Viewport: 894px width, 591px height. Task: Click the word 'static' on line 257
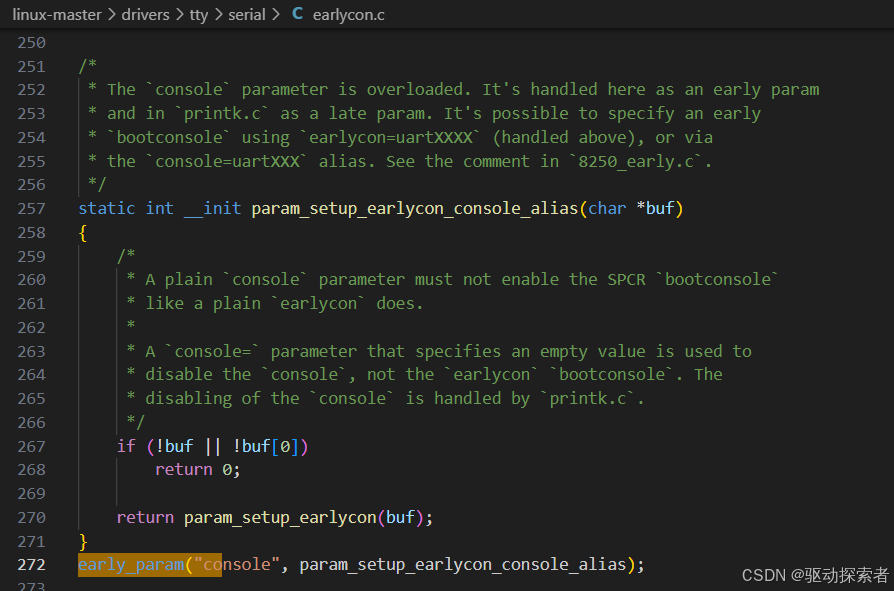(x=107, y=209)
